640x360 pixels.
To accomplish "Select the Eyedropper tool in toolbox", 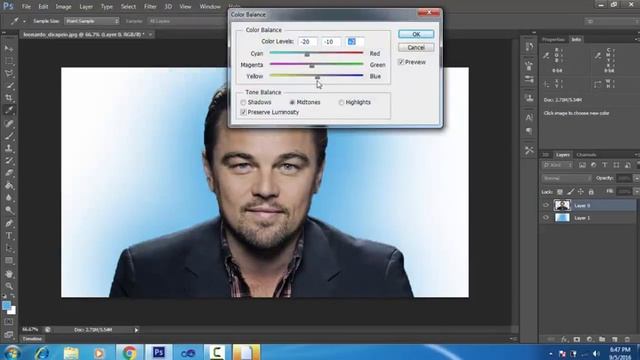I will point(9,110).
